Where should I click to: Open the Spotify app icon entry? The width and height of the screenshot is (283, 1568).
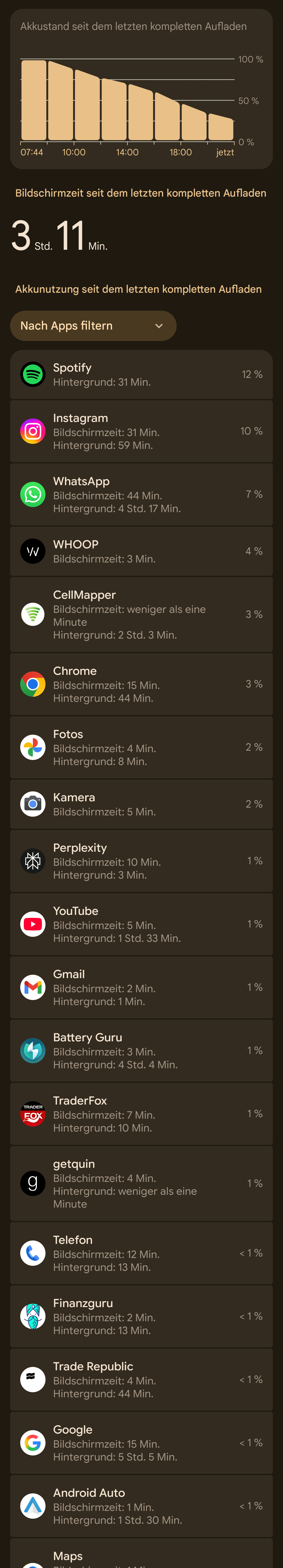pyautogui.click(x=33, y=374)
